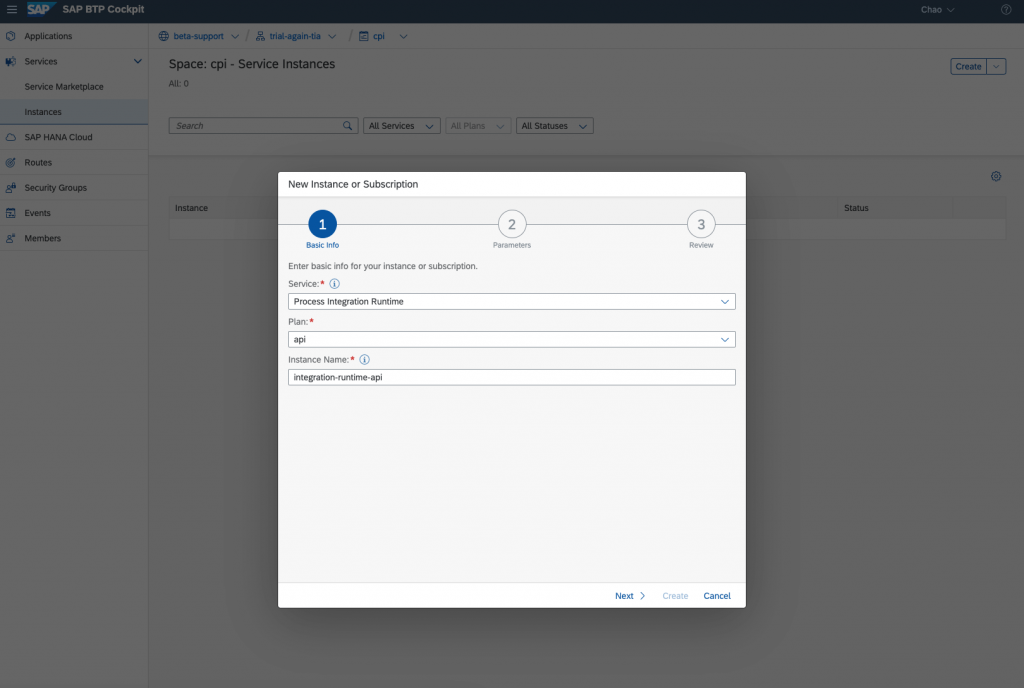Click Cancel in the dialog
The image size is (1024, 688).
(716, 595)
